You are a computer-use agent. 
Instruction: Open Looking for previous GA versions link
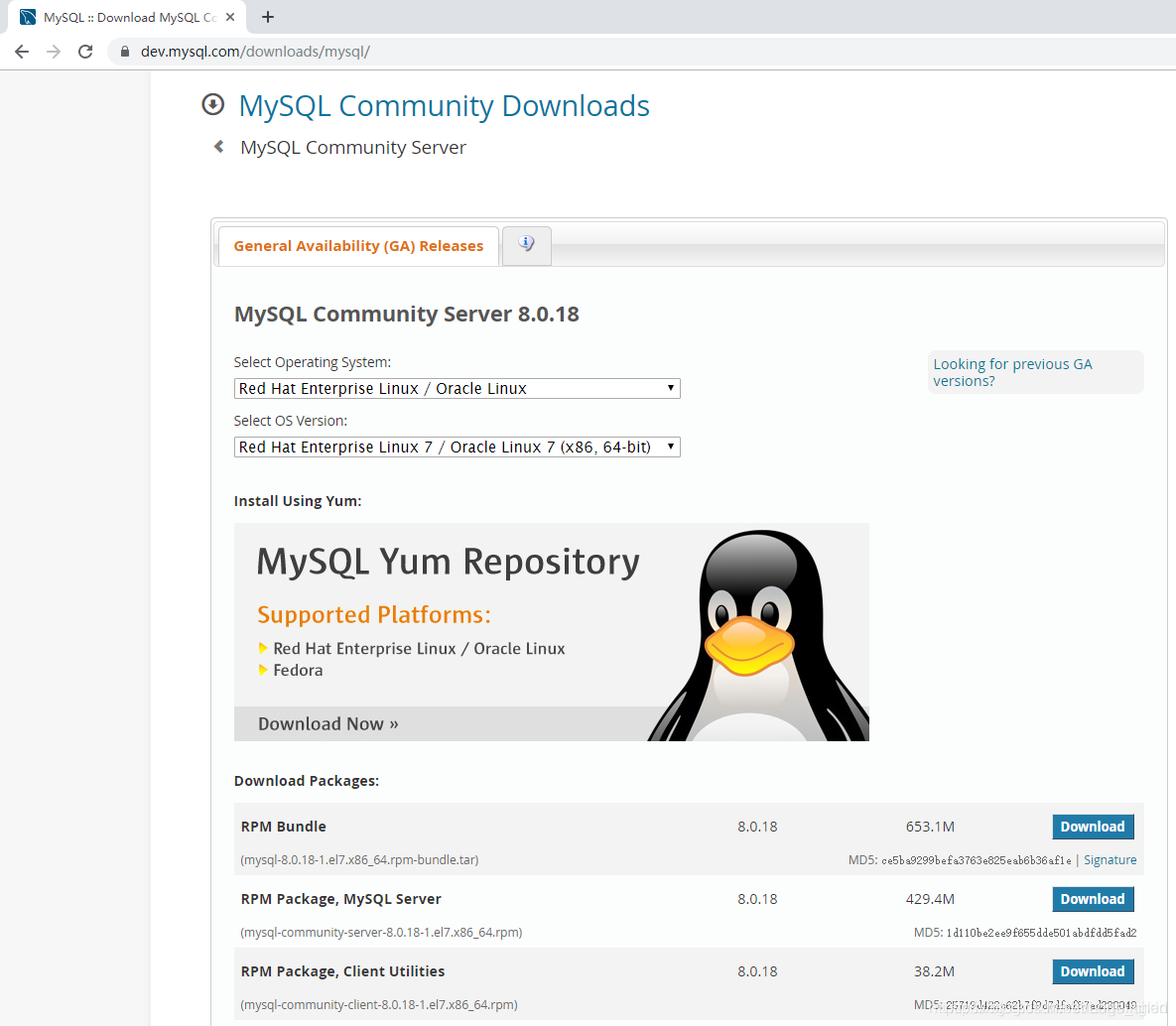pyautogui.click(x=1012, y=372)
